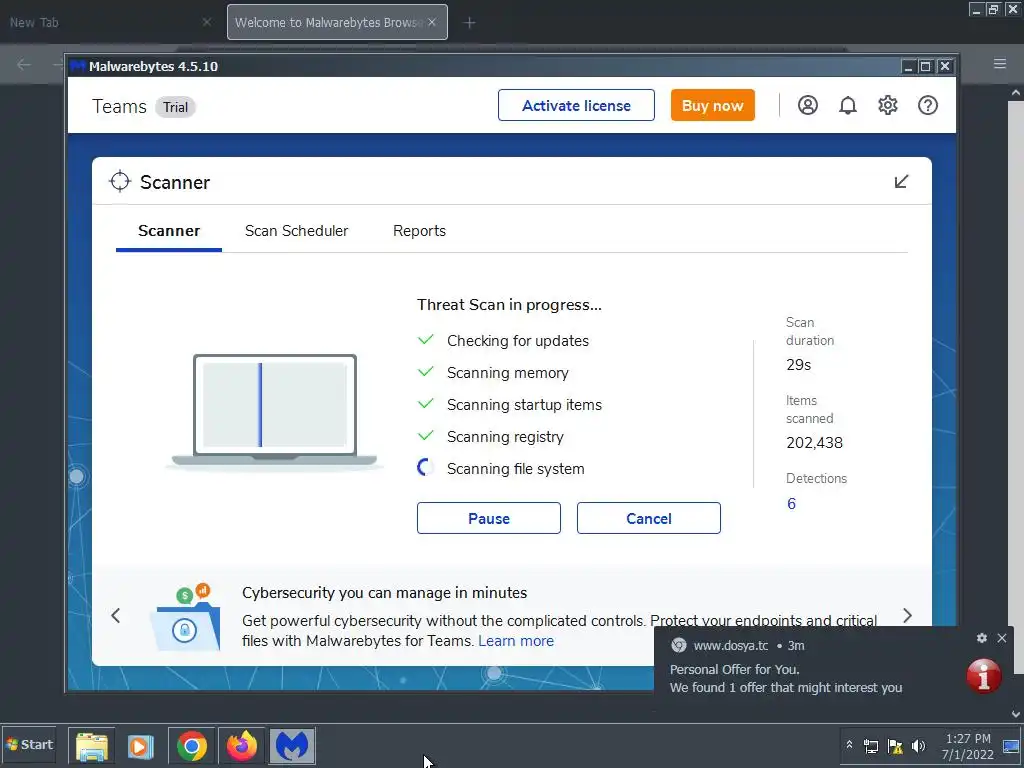Click the show desktop icon in the tray
The width and height of the screenshot is (1024, 768).
coord(1011,746)
